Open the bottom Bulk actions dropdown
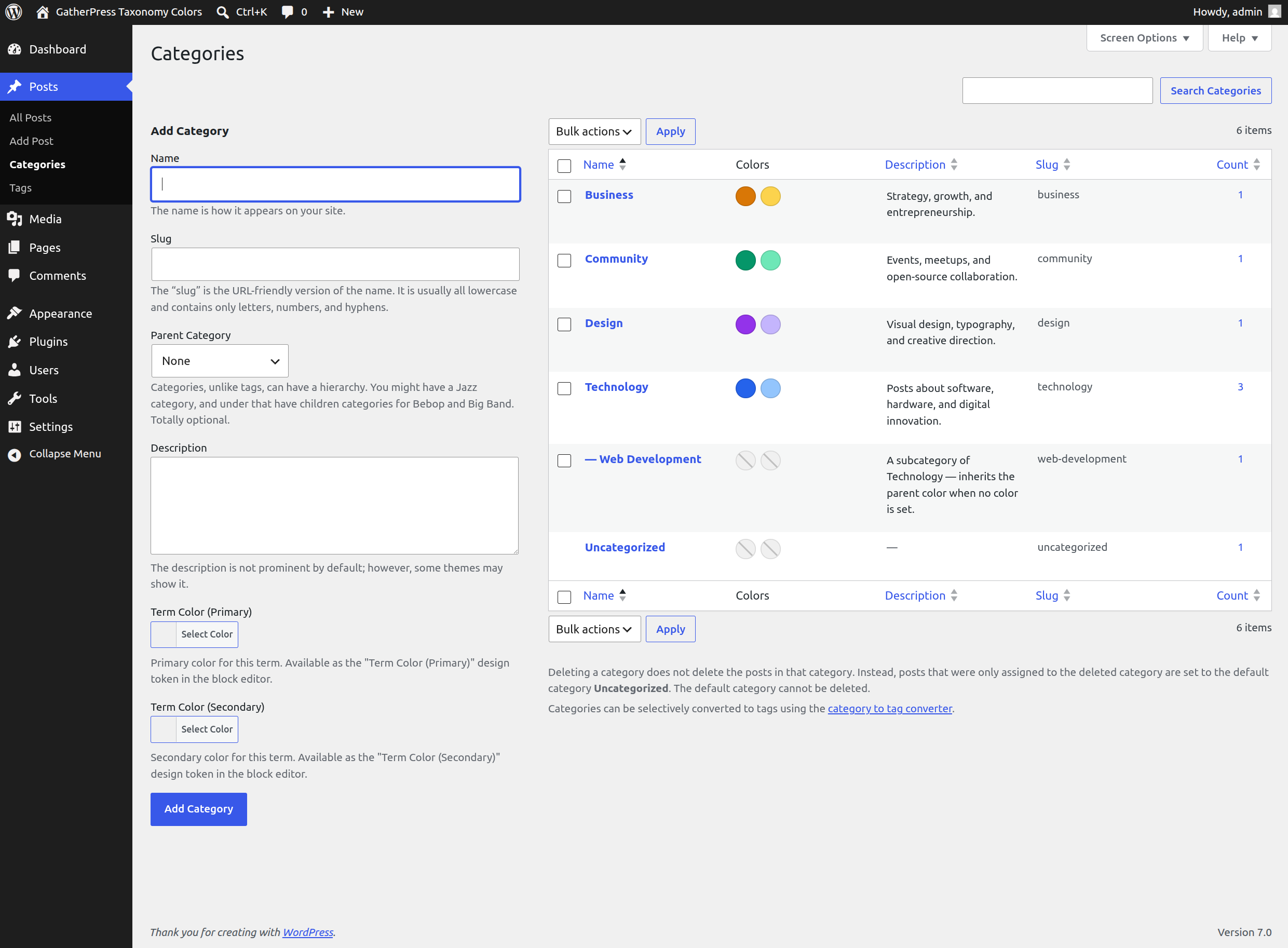 point(594,629)
